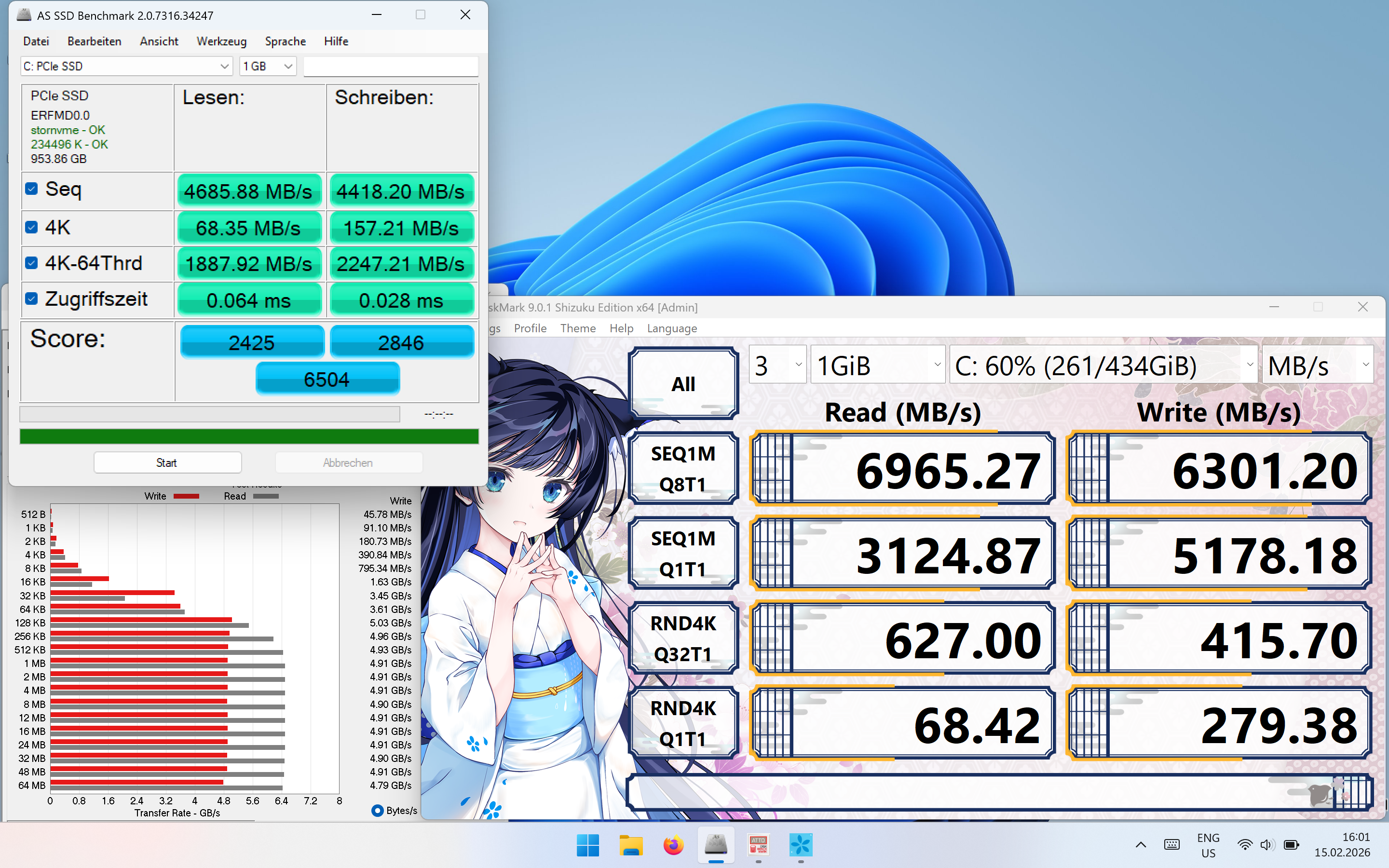
Task: Open the Language menu in CrystalDiskMark
Action: (671, 328)
